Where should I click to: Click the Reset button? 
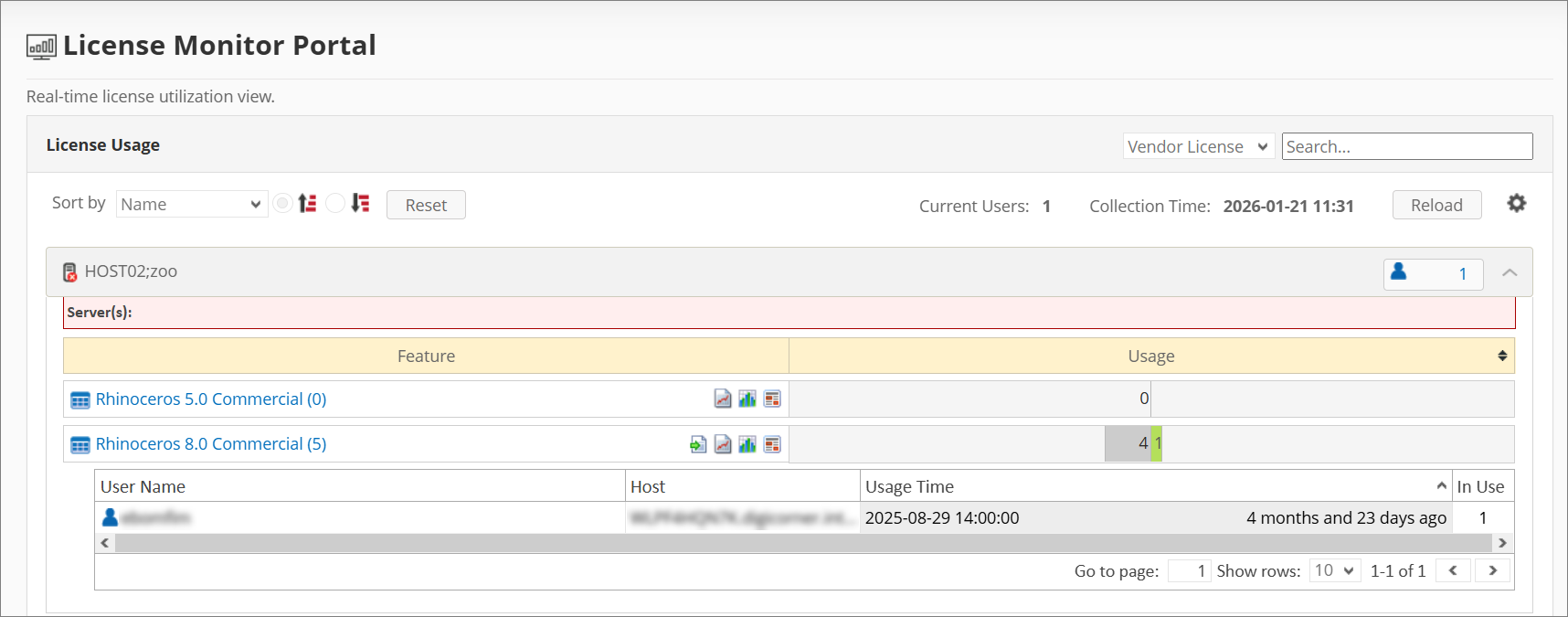426,205
